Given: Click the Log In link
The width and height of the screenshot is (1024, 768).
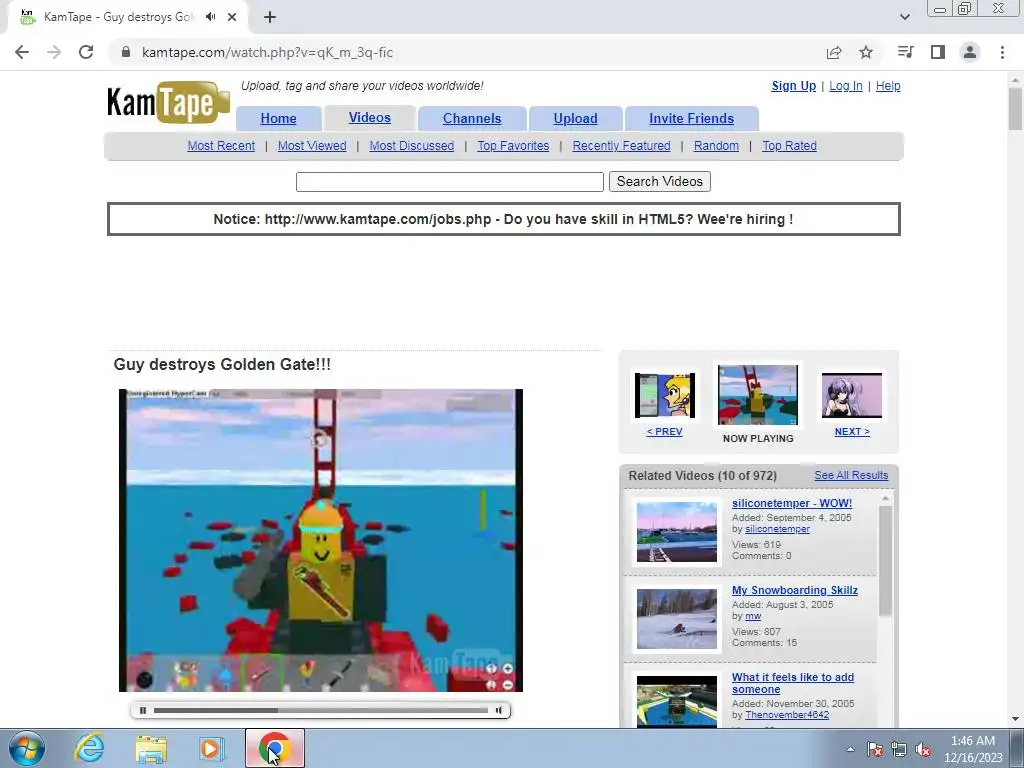Looking at the screenshot, I should tap(846, 86).
